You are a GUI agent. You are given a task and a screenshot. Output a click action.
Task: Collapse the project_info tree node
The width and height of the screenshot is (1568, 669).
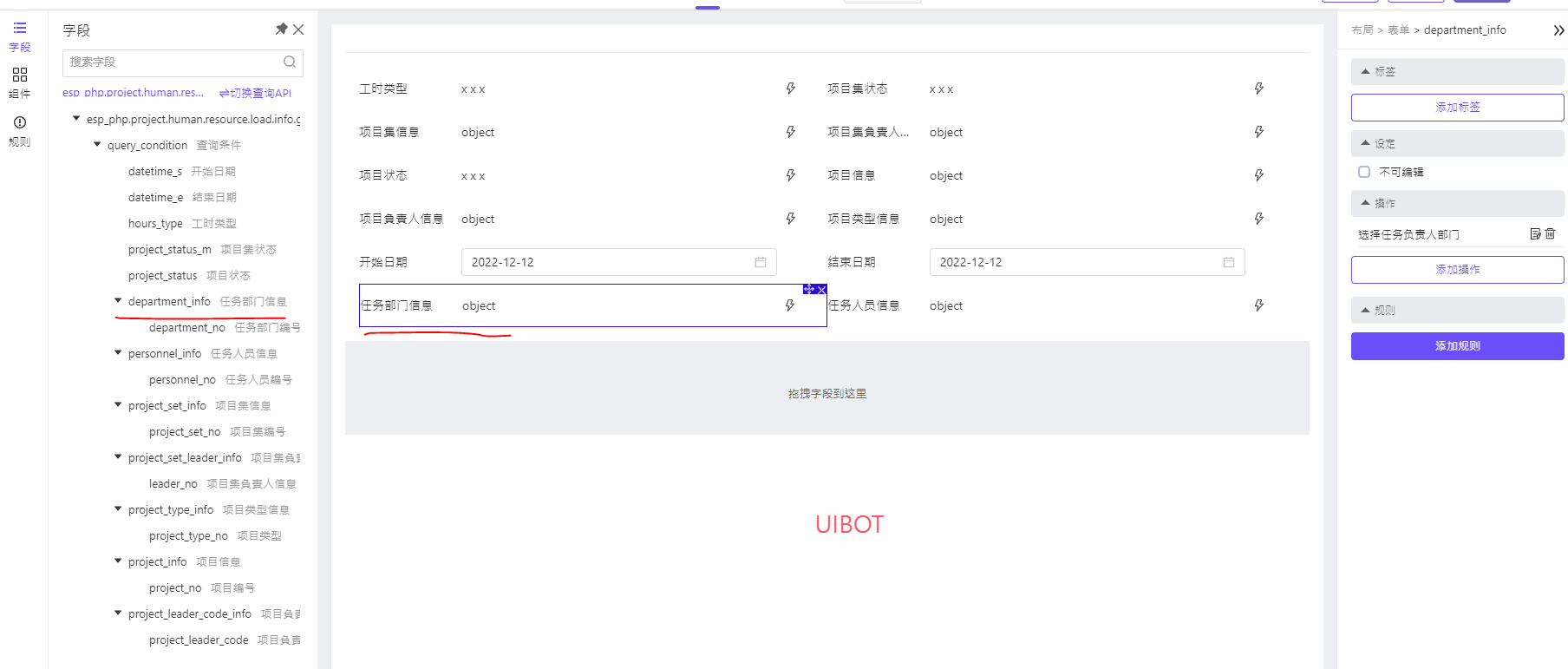coord(118,561)
